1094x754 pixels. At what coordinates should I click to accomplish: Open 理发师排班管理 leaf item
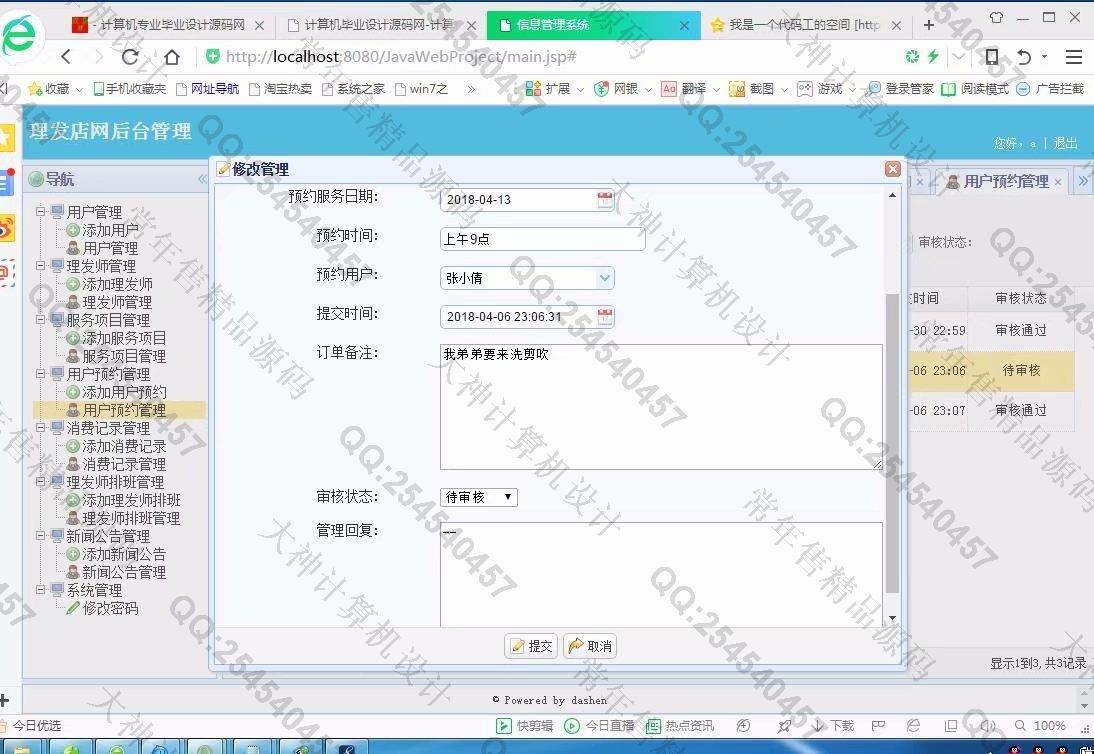[x=123, y=518]
